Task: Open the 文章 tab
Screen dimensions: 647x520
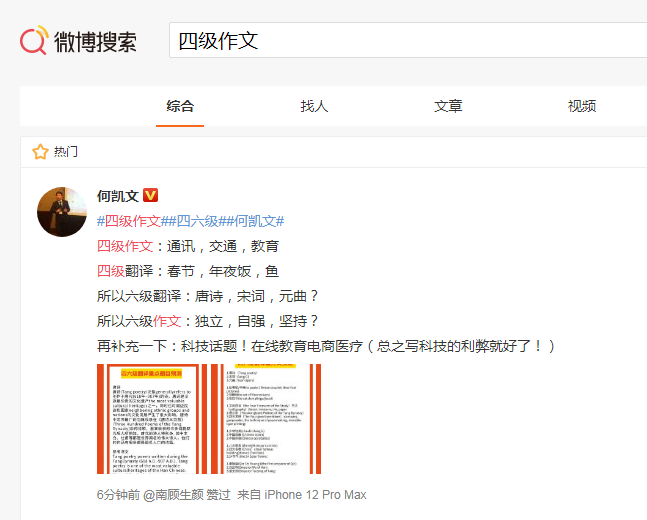Action: [448, 106]
